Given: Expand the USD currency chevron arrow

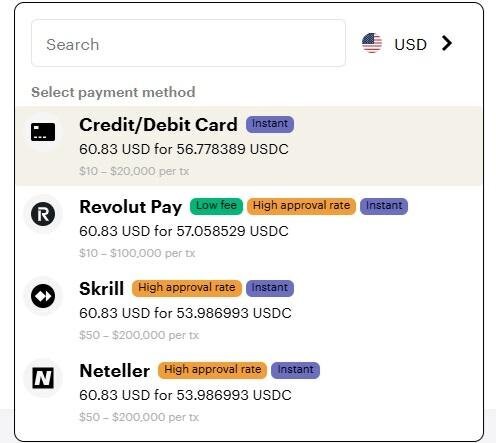Looking at the screenshot, I should (x=447, y=43).
